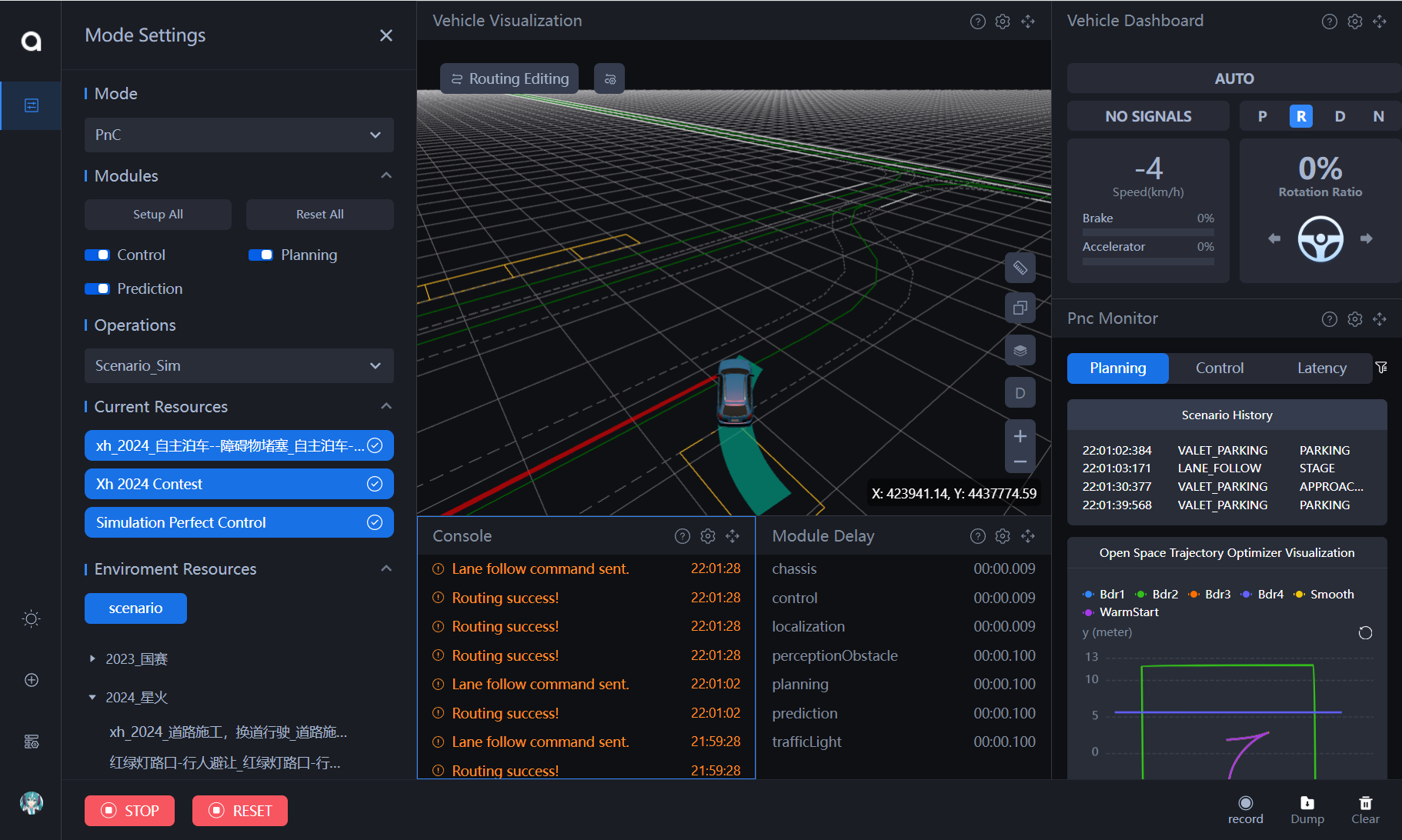Open the Scenario_Sim operations dropdown
Image resolution: width=1402 pixels, height=840 pixels.
239,366
